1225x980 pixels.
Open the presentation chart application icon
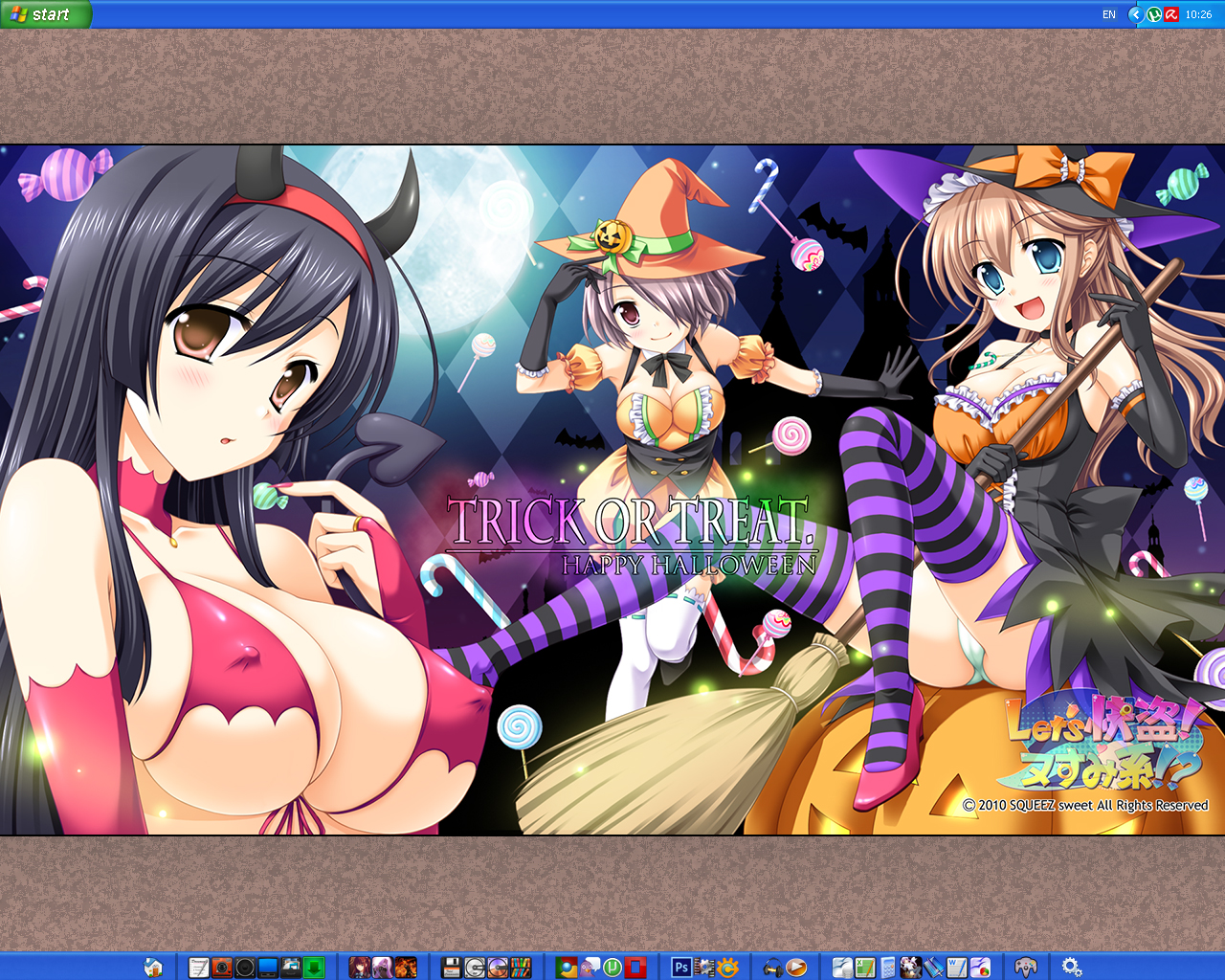click(980, 968)
